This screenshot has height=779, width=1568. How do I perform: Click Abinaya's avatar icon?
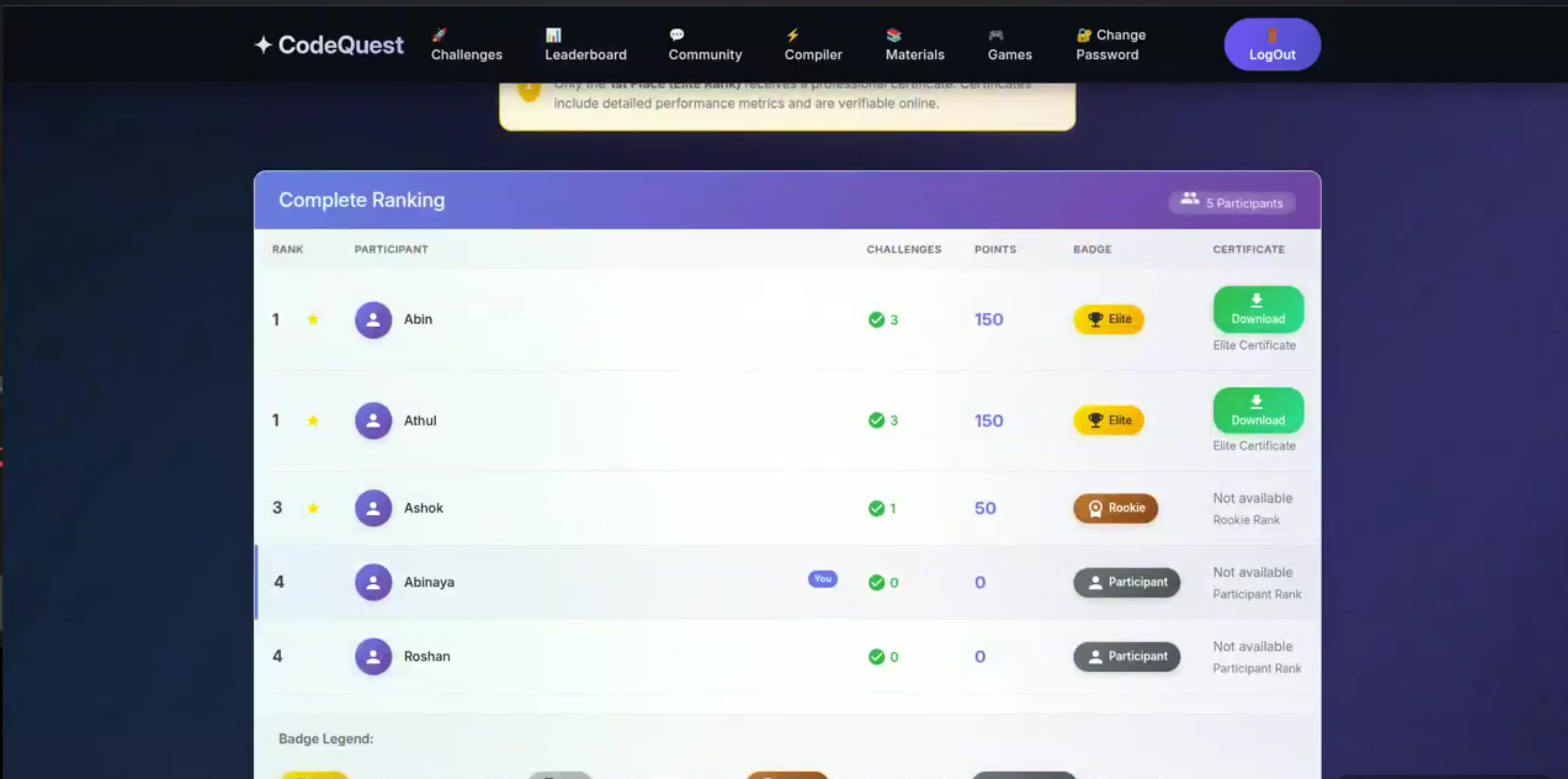pyautogui.click(x=373, y=582)
